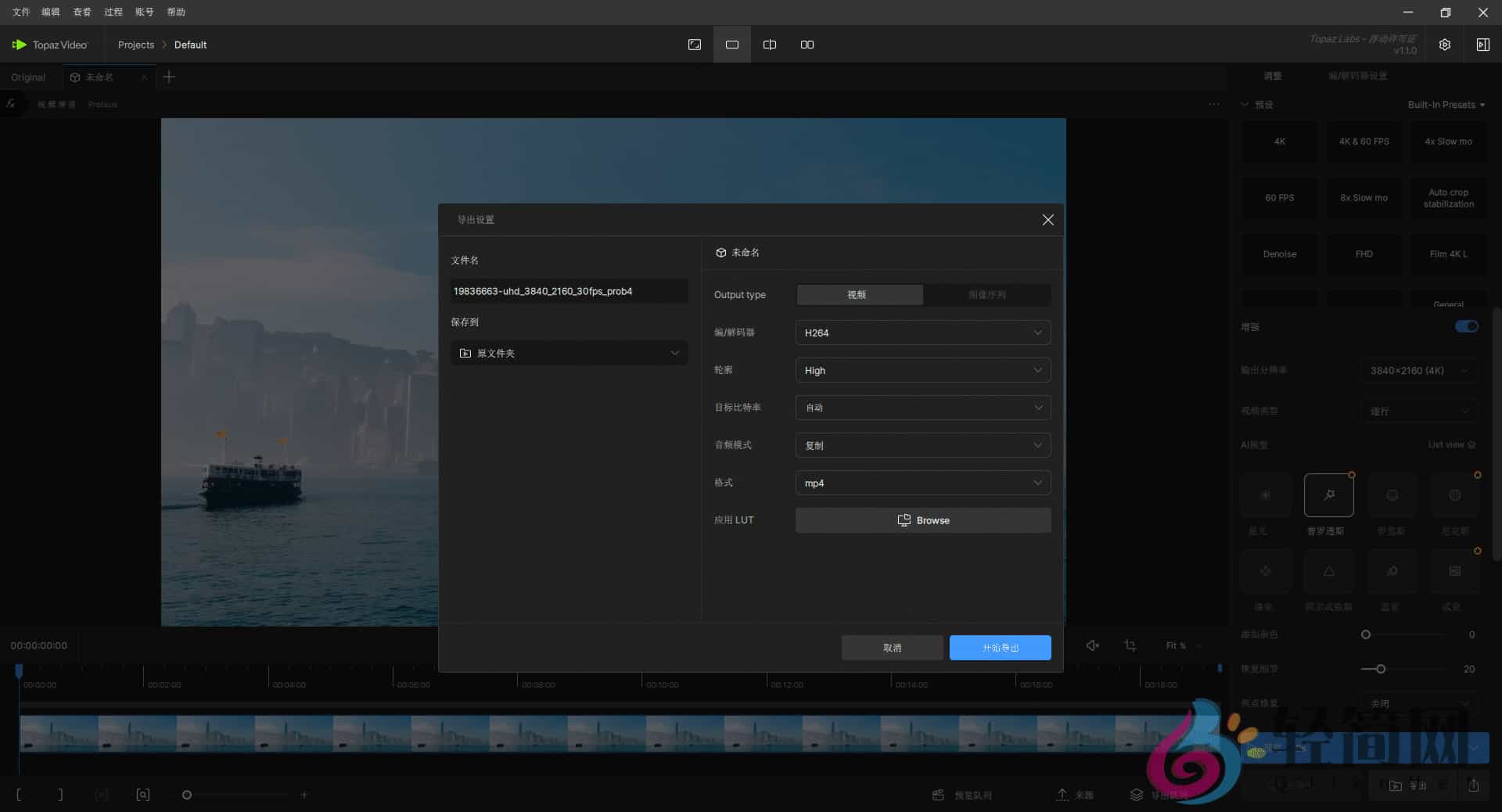Select the split-view comparison icon in top toolbar
Screen dimensions: 1502x812
pos(769,44)
